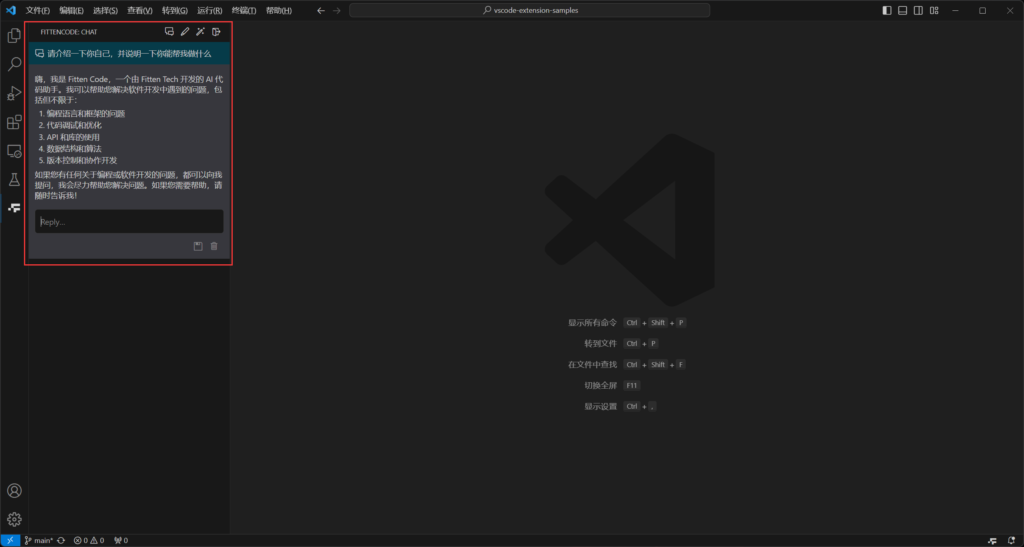
Task: Open the main branch picker in status bar
Action: [40, 540]
